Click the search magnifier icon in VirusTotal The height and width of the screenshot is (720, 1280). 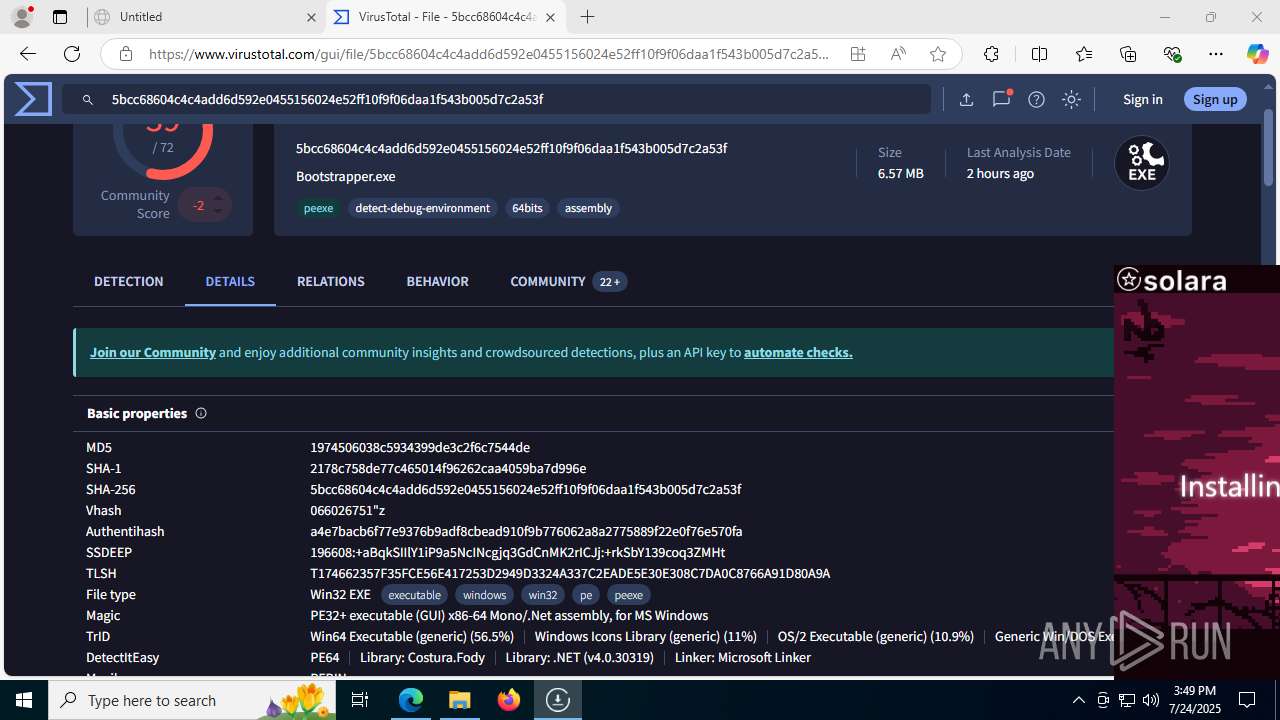(x=88, y=99)
